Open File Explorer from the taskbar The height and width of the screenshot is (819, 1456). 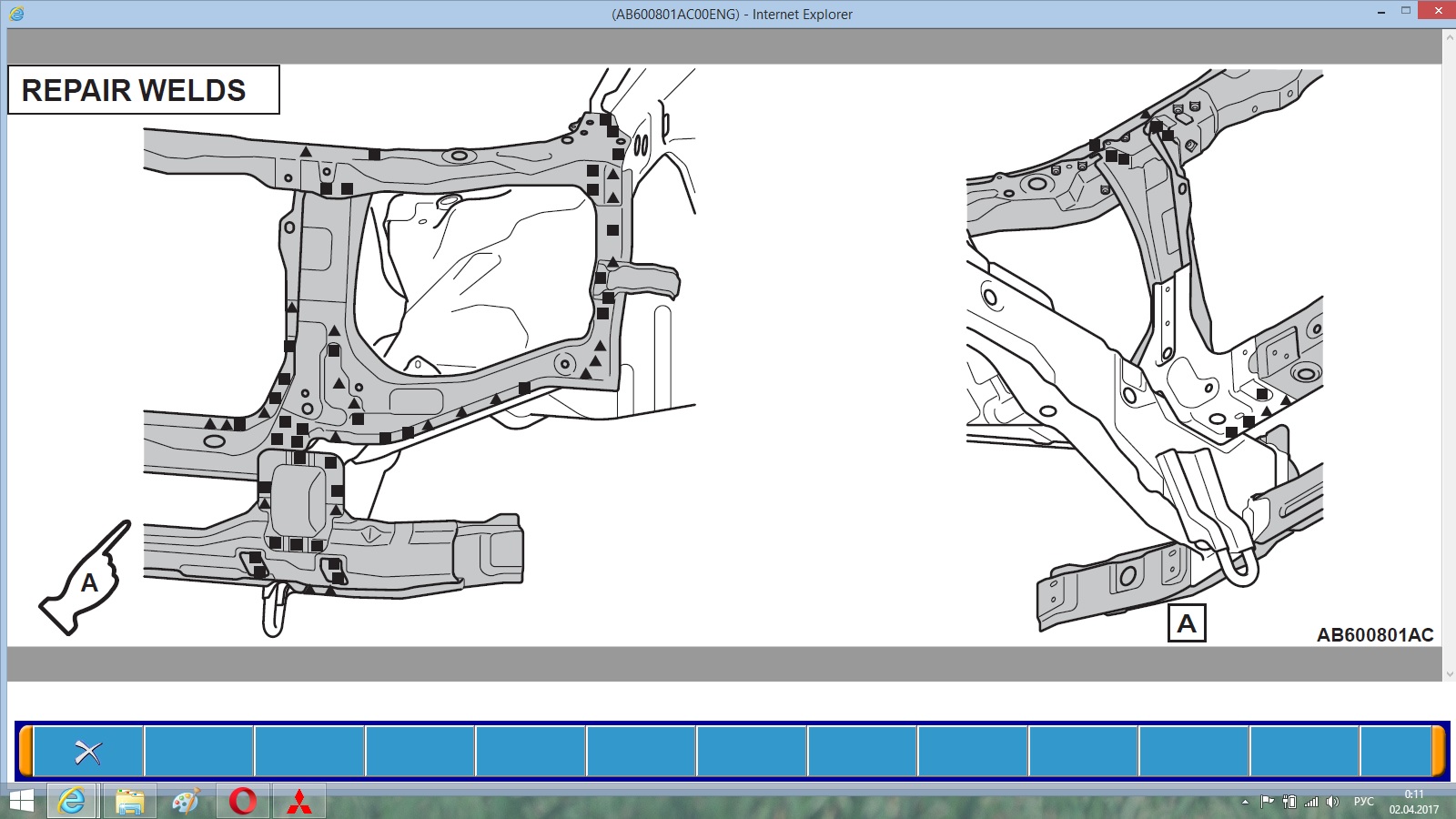(130, 802)
